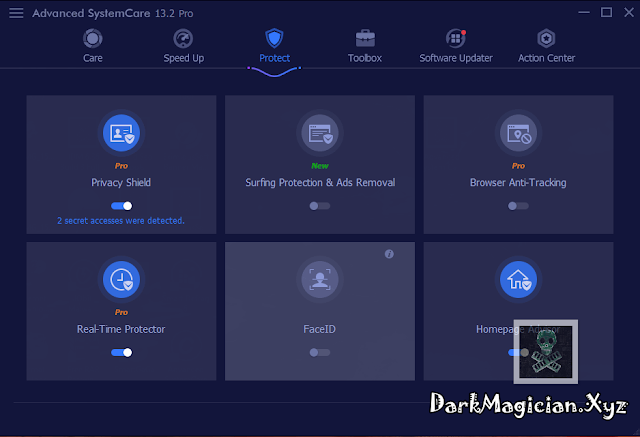The image size is (640, 437).
Task: Switch to the Speed Up tab label
Action: tap(184, 58)
